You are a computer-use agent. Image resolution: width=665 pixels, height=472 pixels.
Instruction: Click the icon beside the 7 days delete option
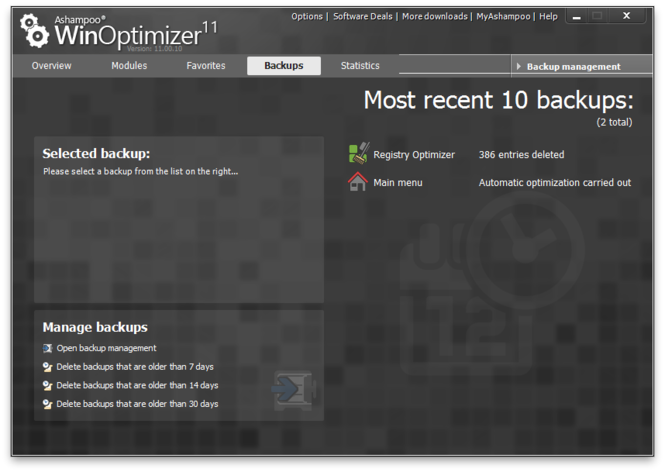point(48,367)
